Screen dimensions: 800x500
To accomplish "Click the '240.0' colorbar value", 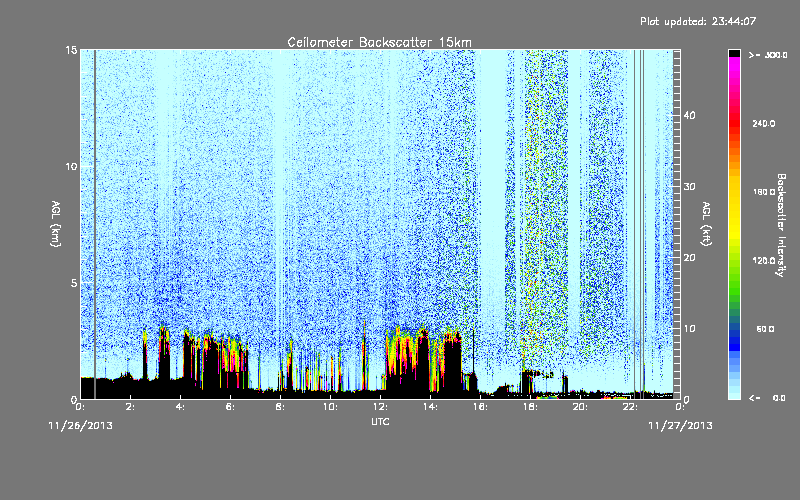I will (x=764, y=124).
